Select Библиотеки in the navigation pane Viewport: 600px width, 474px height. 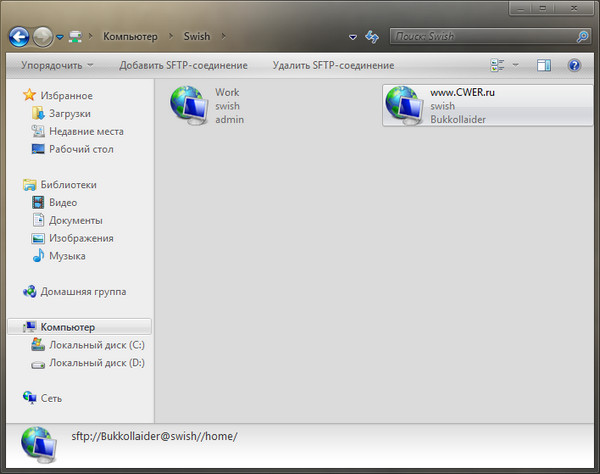(x=68, y=185)
